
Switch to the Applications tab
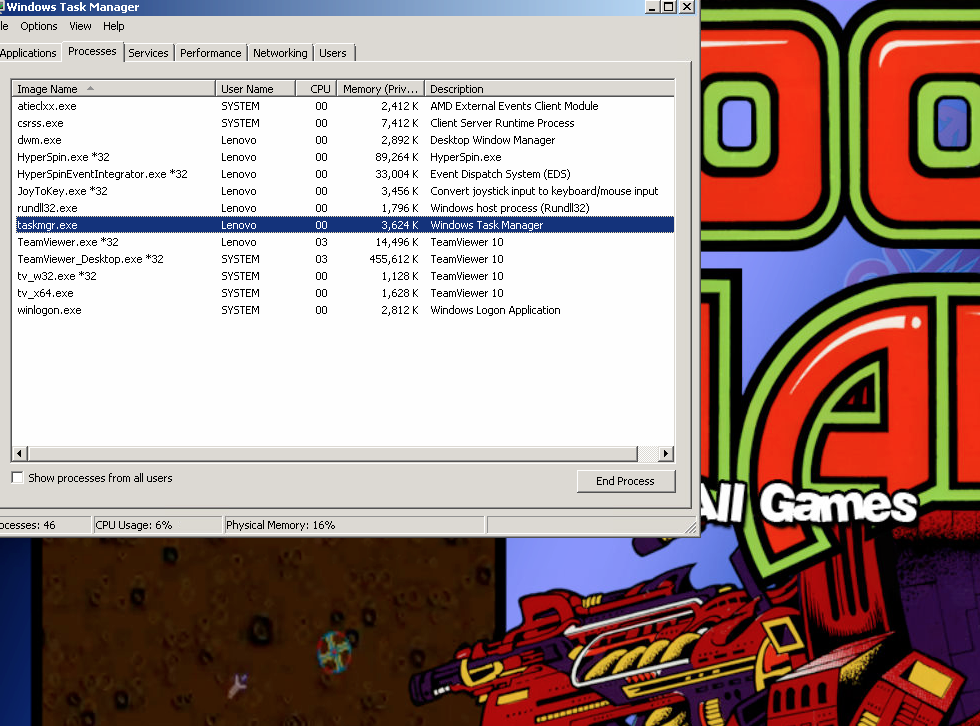28,53
